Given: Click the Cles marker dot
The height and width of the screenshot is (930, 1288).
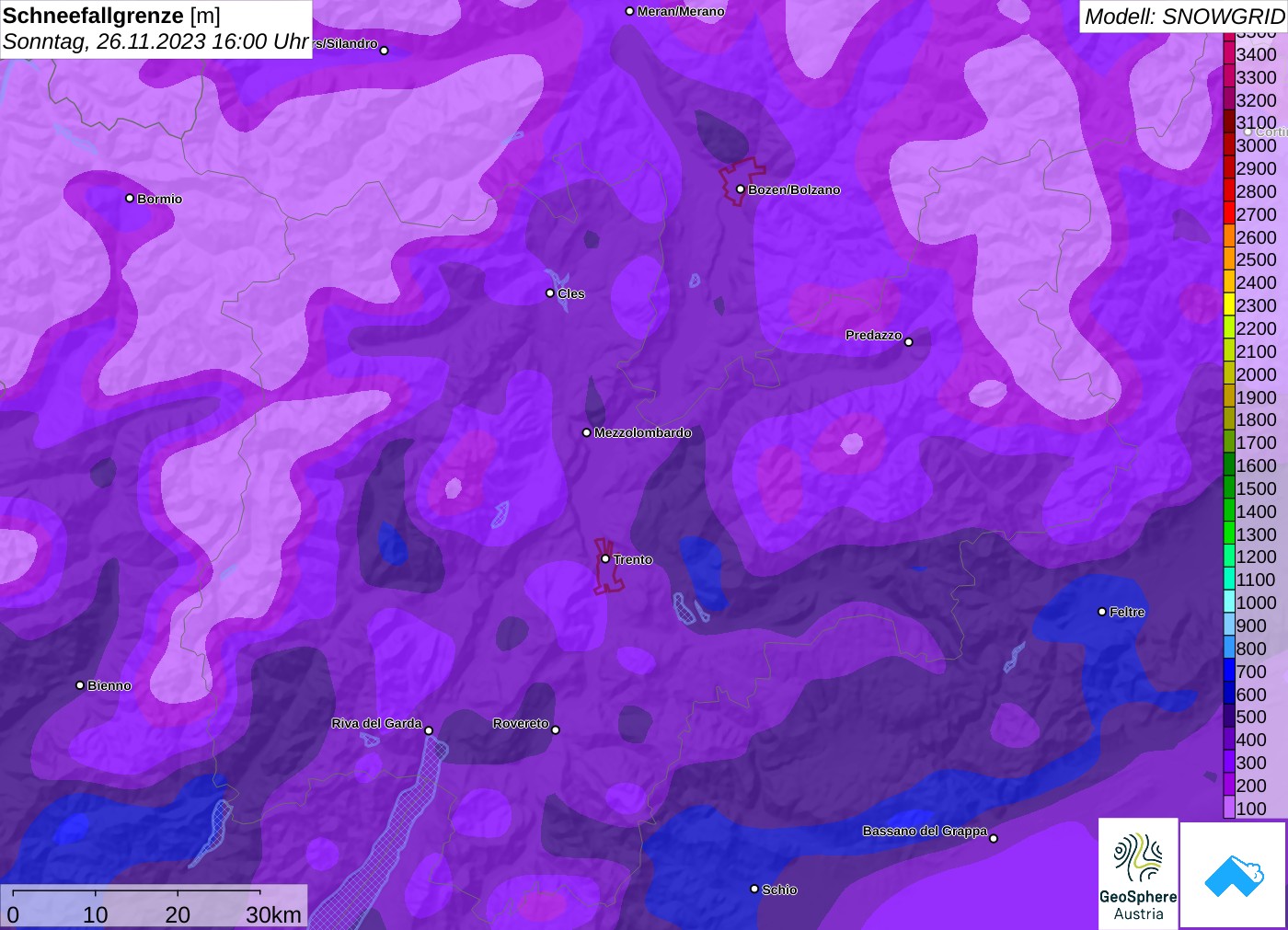Looking at the screenshot, I should pyautogui.click(x=550, y=293).
